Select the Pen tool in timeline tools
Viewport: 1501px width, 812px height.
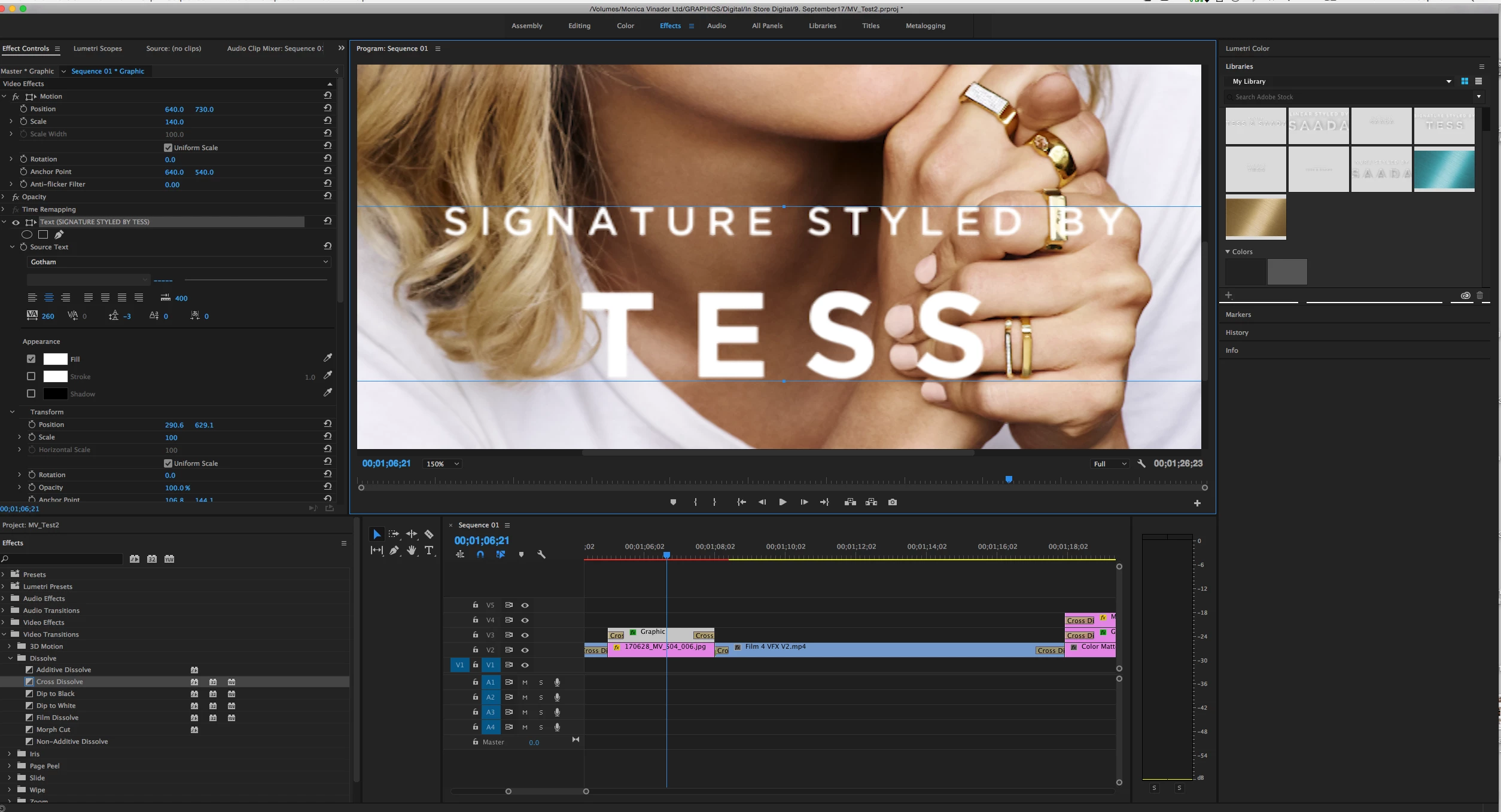pos(394,551)
